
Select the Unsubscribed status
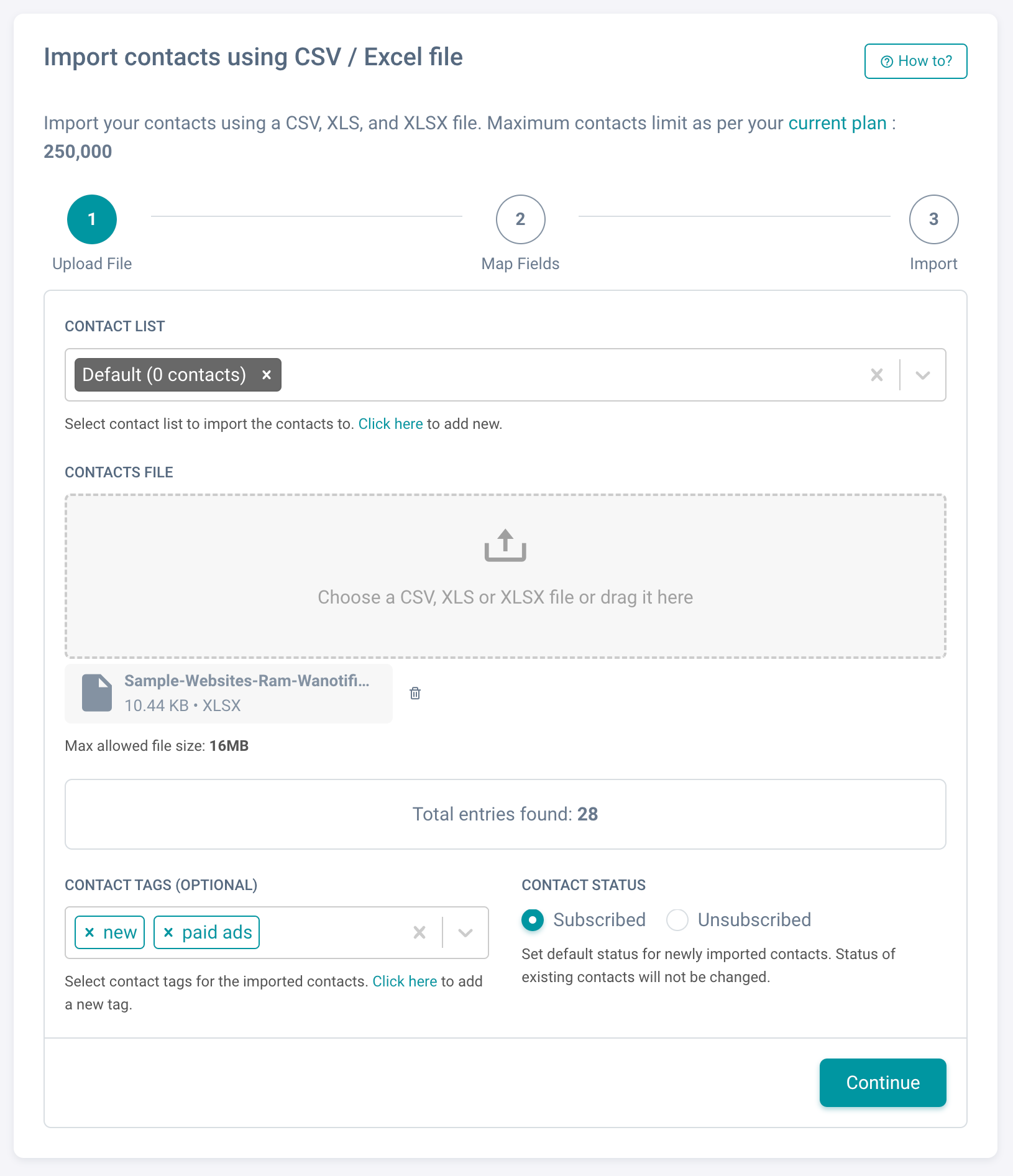coord(677,920)
